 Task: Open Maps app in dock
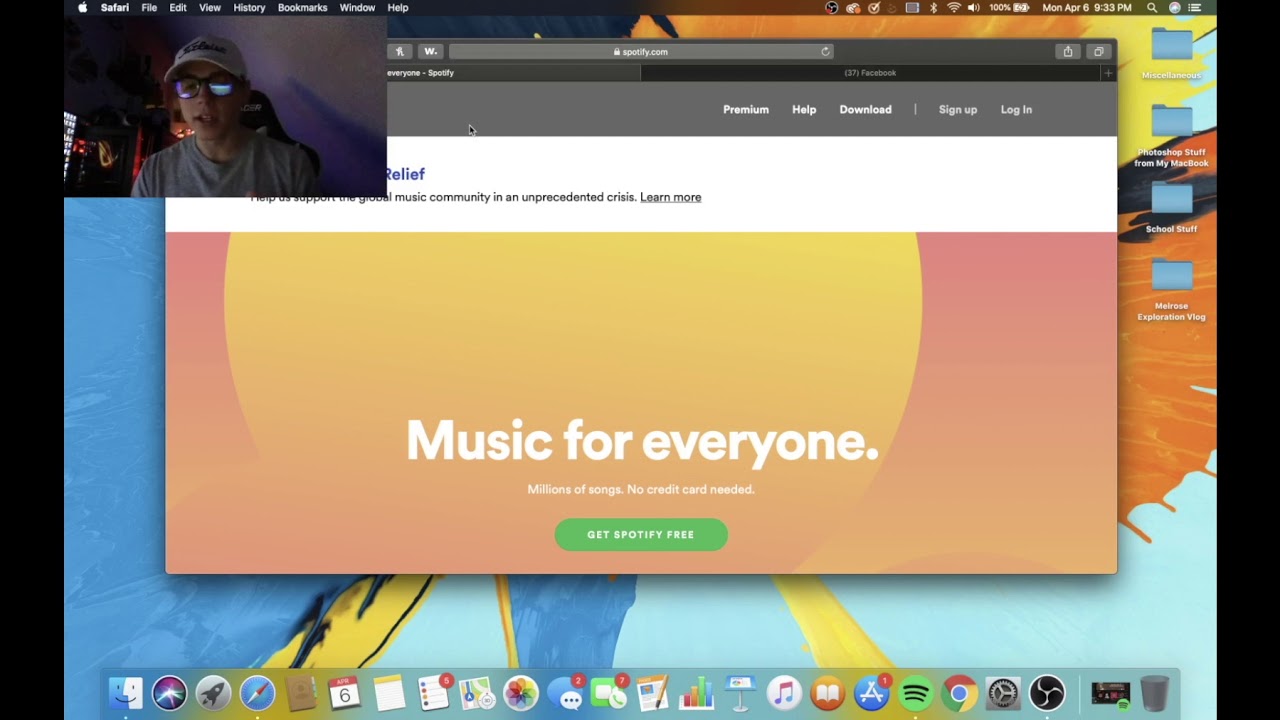(x=476, y=693)
